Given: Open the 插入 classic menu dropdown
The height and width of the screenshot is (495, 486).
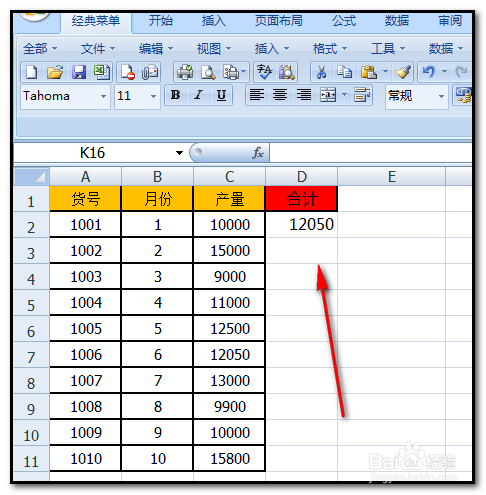Looking at the screenshot, I should tap(272, 49).
